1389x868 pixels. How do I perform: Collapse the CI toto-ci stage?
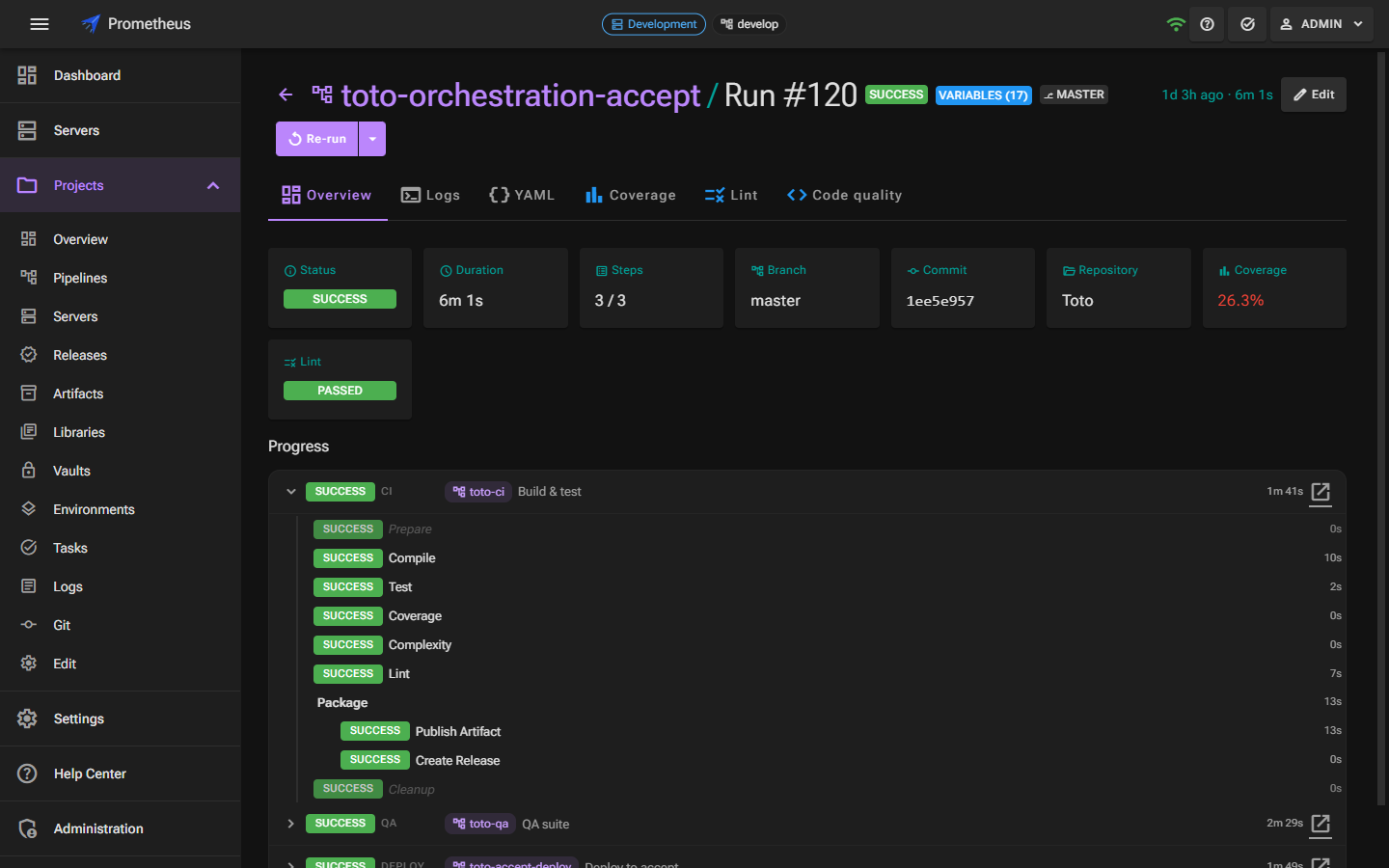tap(291, 492)
